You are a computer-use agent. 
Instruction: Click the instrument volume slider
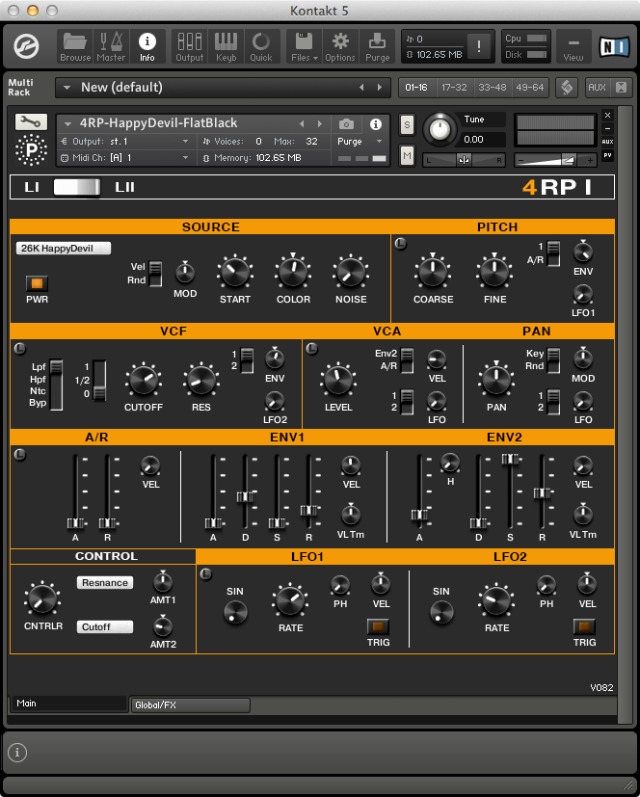pyautogui.click(x=555, y=160)
